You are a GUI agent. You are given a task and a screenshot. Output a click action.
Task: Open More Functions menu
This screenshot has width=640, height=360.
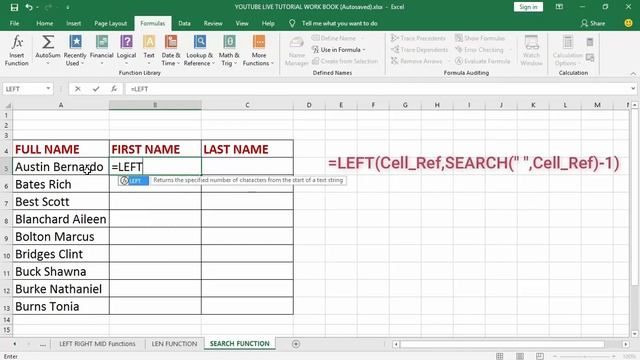pyautogui.click(x=258, y=51)
